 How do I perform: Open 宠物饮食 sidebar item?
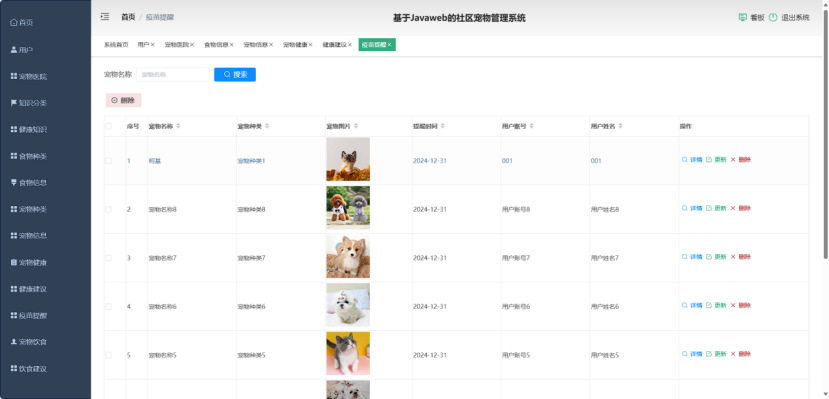(x=29, y=342)
